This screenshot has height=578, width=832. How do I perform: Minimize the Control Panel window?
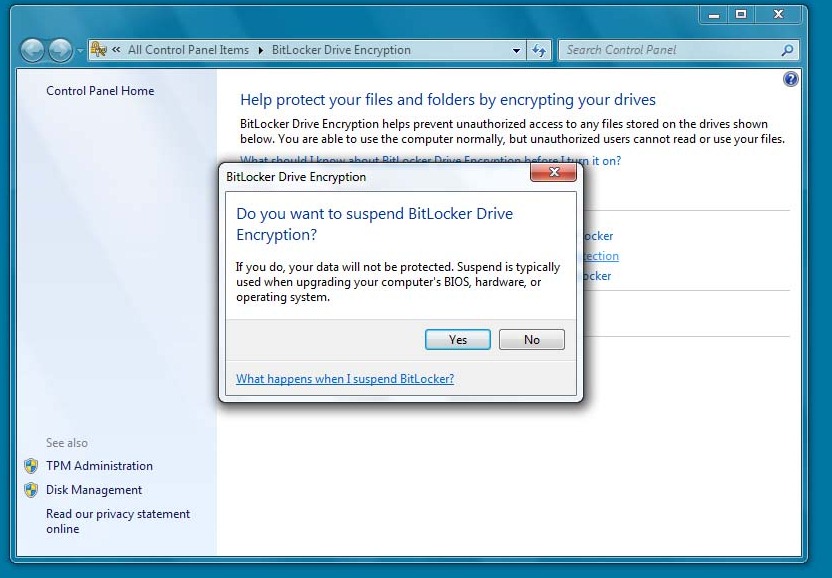[714, 15]
